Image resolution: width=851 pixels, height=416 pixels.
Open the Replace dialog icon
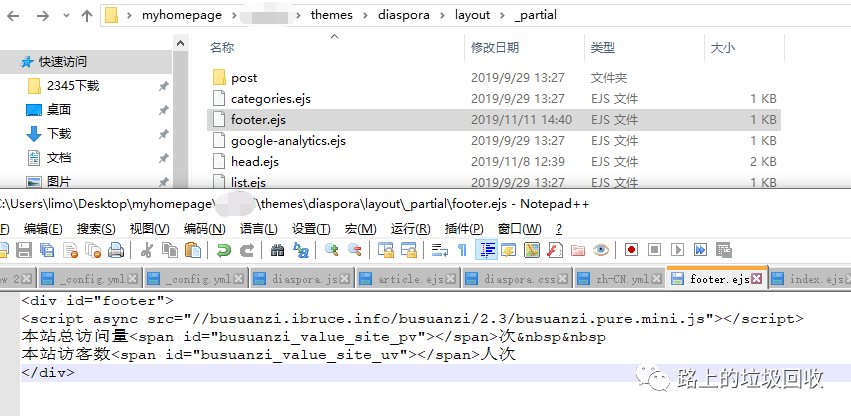301,250
